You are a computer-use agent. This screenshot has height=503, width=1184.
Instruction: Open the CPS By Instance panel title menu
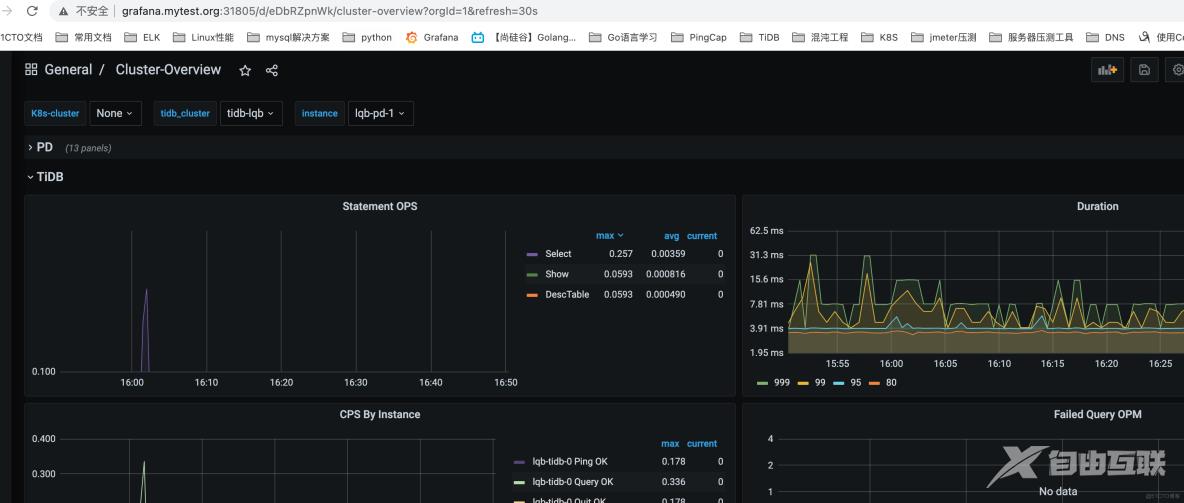380,415
